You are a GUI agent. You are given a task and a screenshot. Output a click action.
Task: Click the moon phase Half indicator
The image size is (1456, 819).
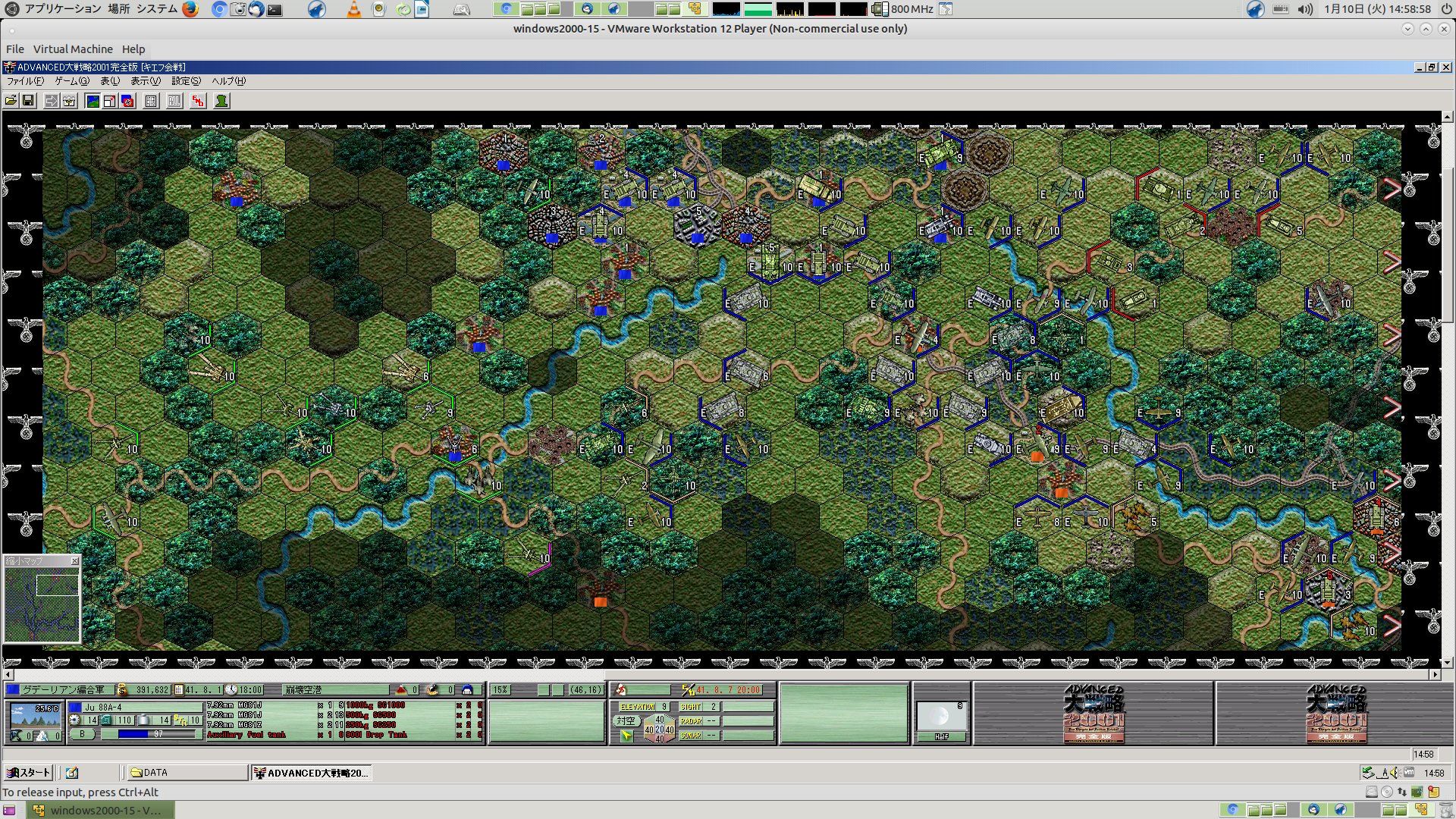pyautogui.click(x=941, y=722)
